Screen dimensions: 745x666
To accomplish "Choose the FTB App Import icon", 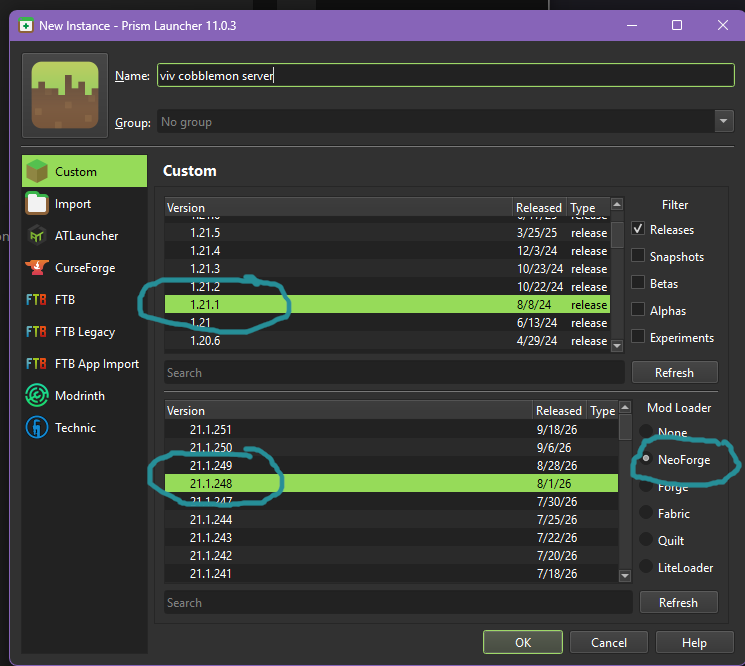I will pyautogui.click(x=36, y=364).
